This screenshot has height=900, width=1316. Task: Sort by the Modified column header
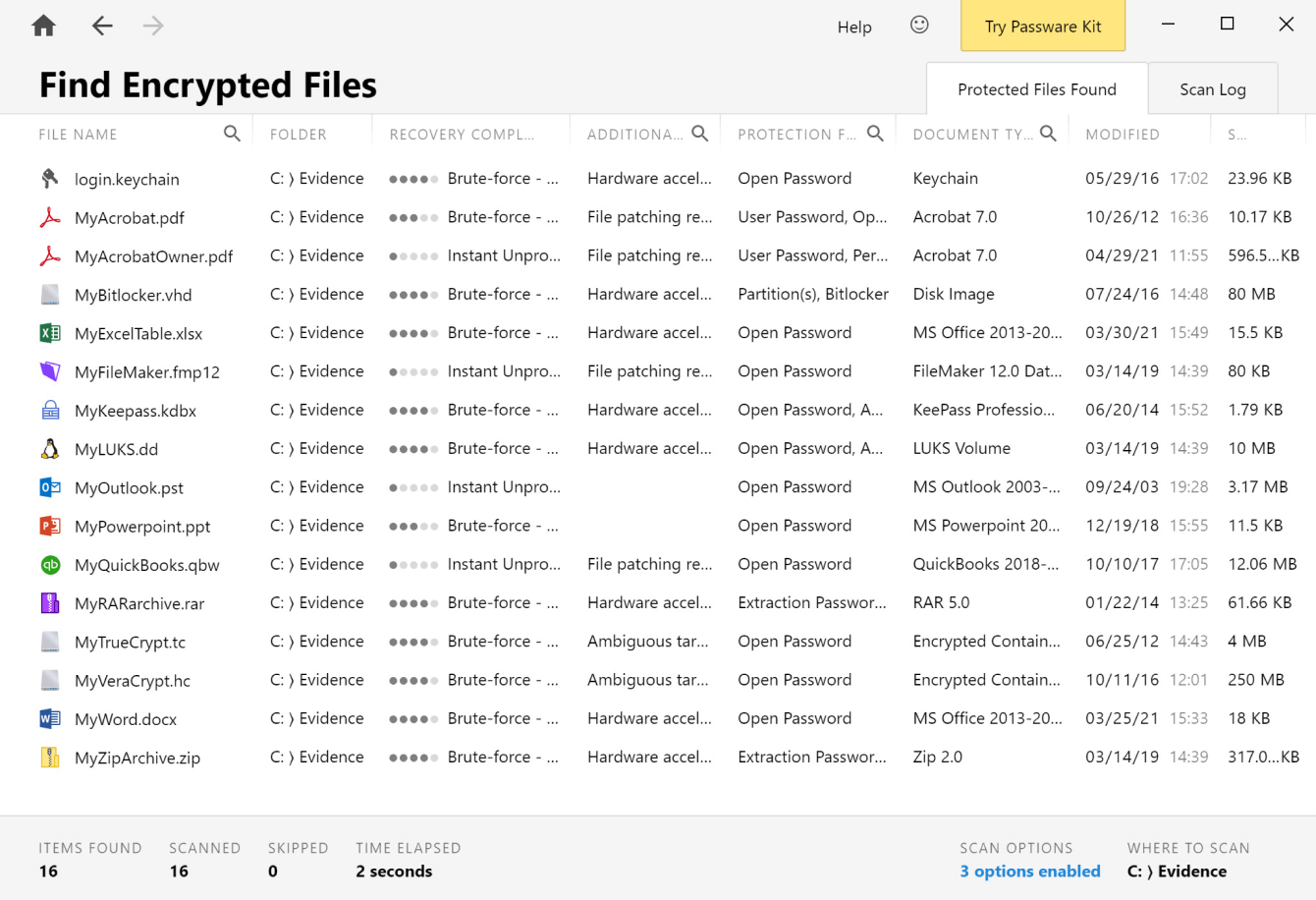click(1122, 135)
